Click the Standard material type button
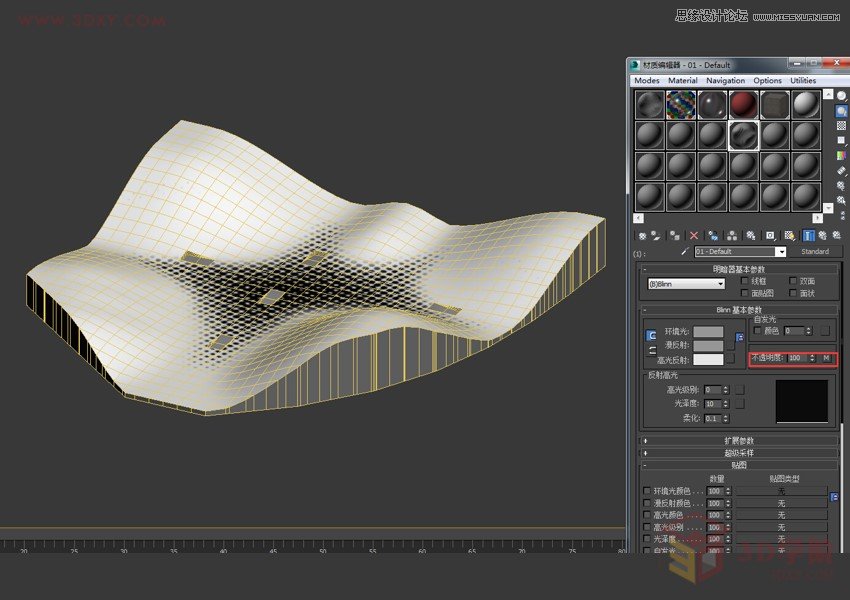The width and height of the screenshot is (850, 600). pos(816,251)
